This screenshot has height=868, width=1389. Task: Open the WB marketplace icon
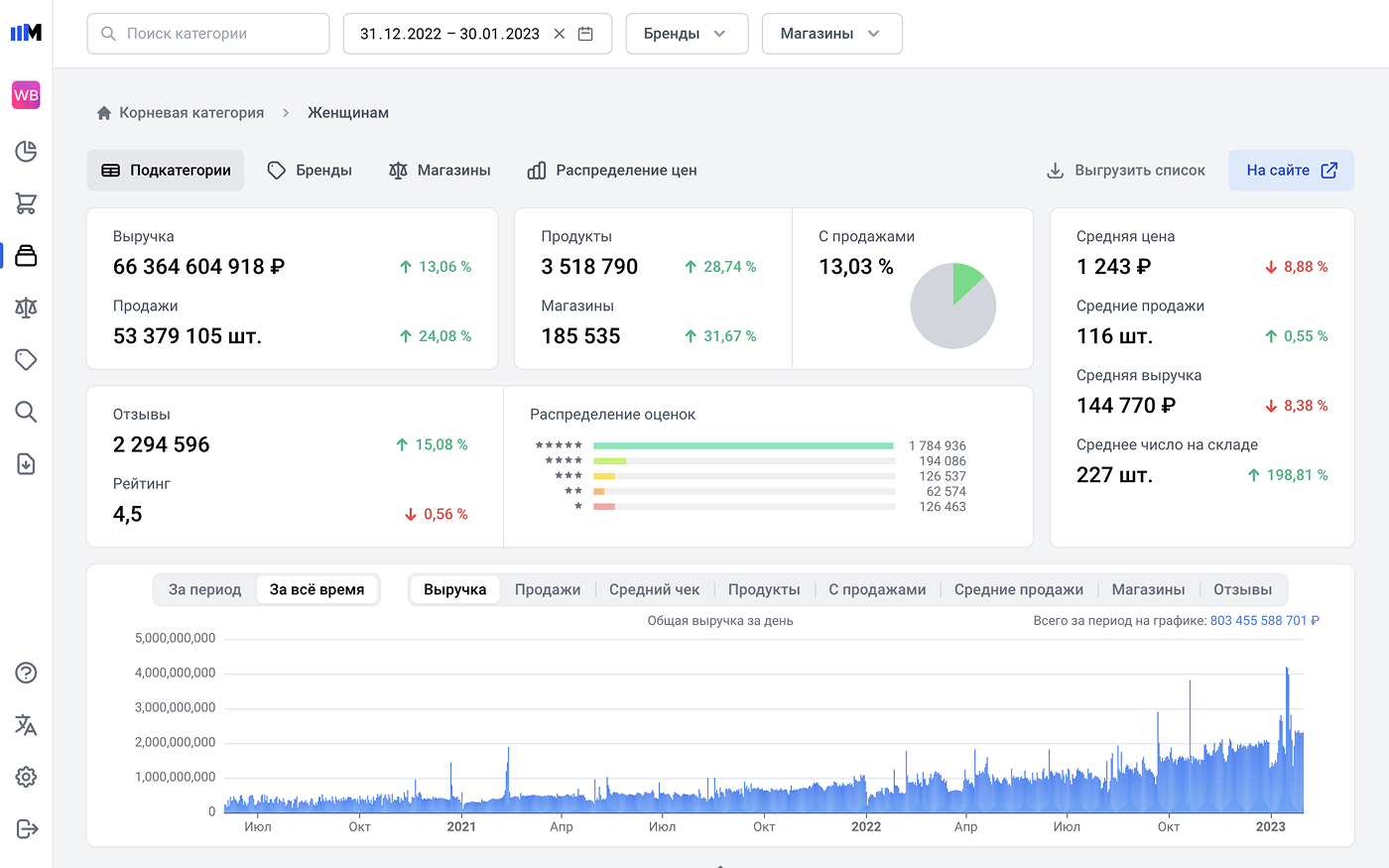pos(26,95)
